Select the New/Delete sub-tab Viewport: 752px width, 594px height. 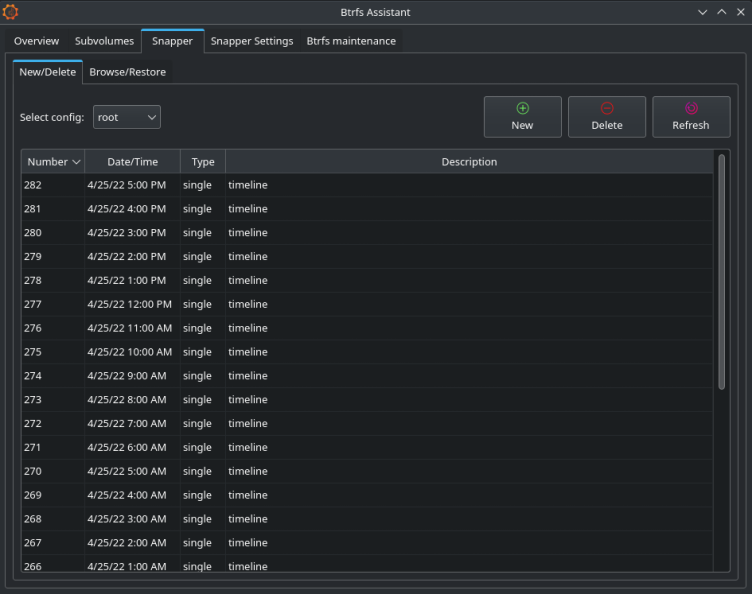pos(47,72)
